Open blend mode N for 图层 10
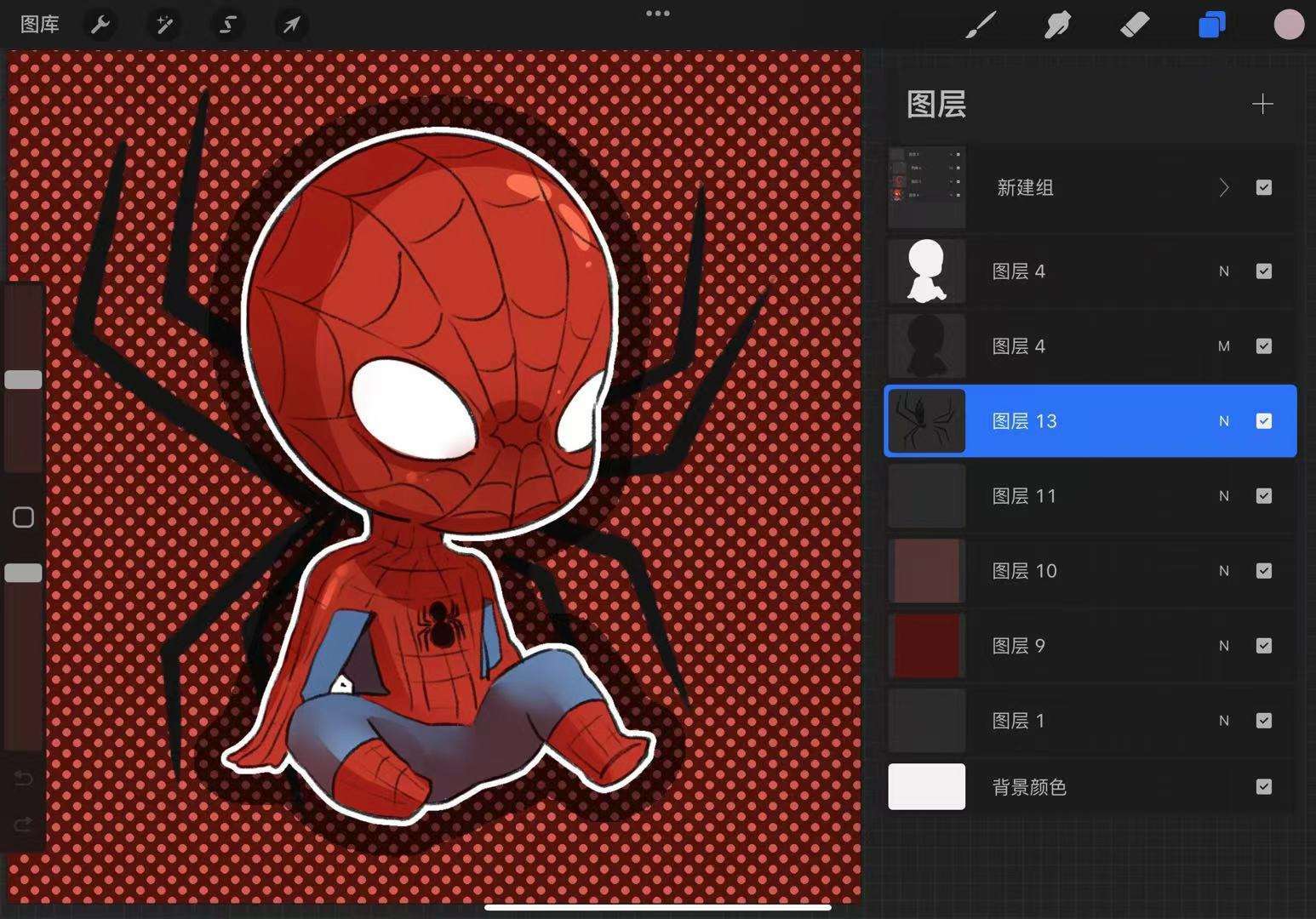 tap(1224, 571)
